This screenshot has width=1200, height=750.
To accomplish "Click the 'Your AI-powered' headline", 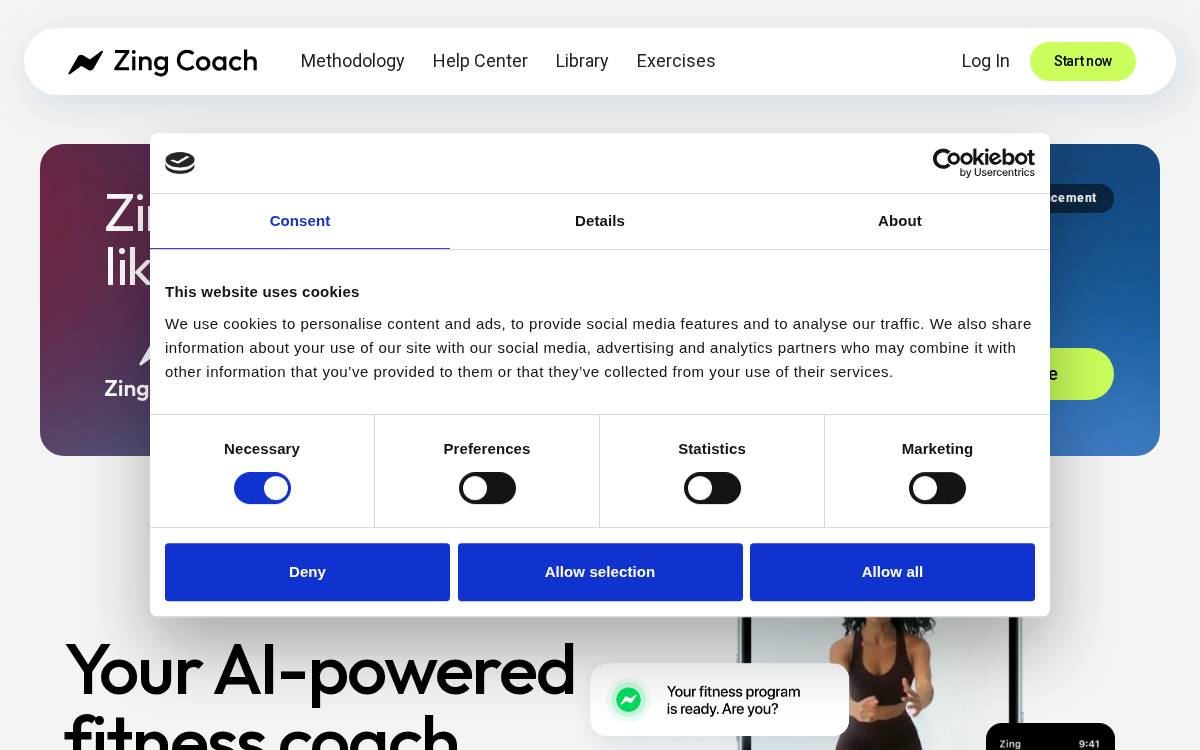I will 320,670.
